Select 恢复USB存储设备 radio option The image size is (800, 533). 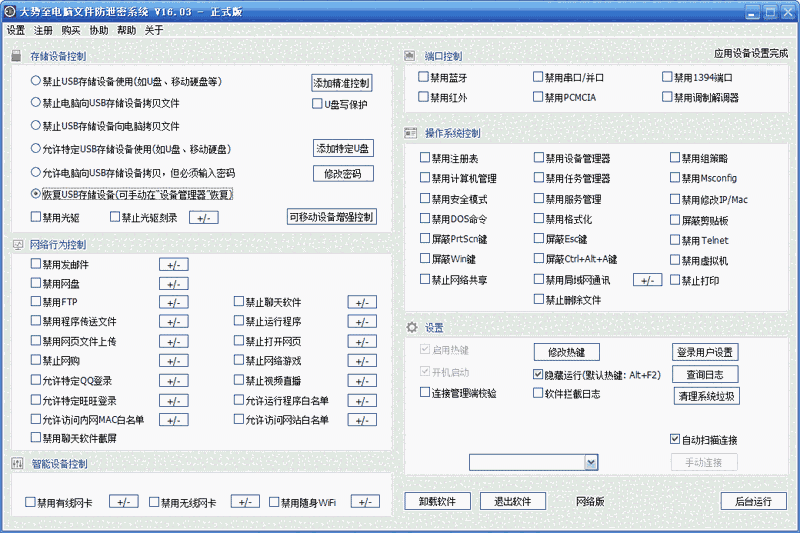click(36, 194)
